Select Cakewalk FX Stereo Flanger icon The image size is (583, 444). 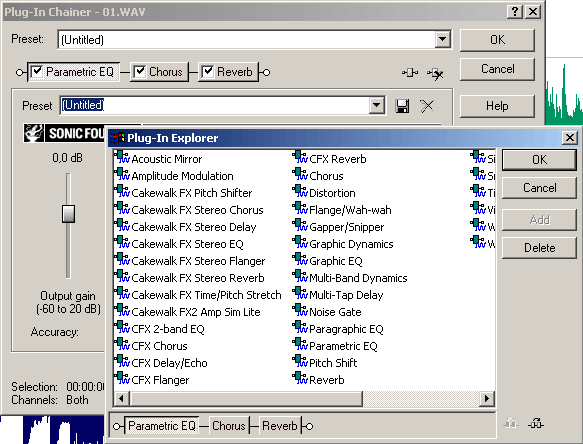click(122, 260)
